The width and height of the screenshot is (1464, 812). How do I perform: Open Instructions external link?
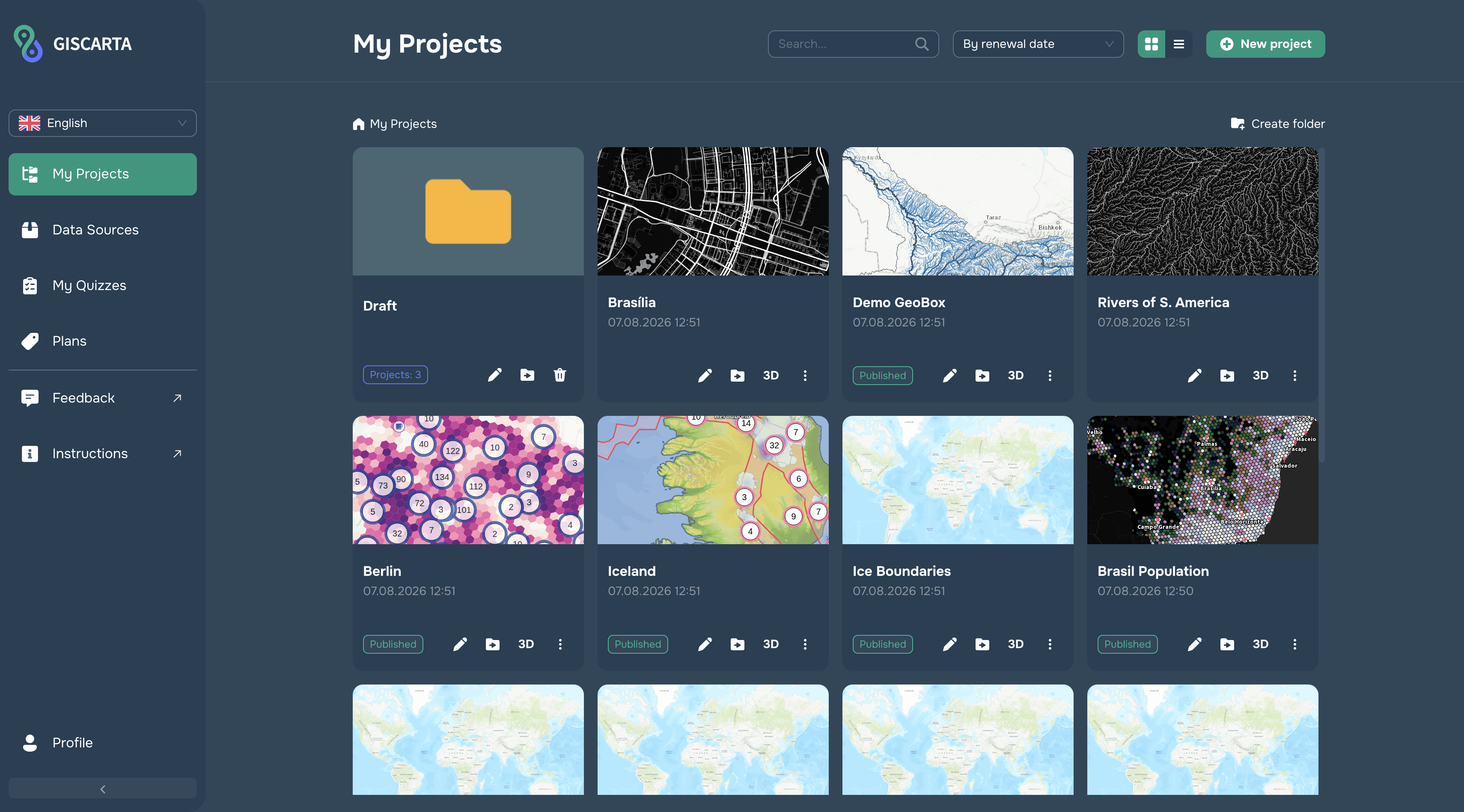pyautogui.click(x=102, y=453)
